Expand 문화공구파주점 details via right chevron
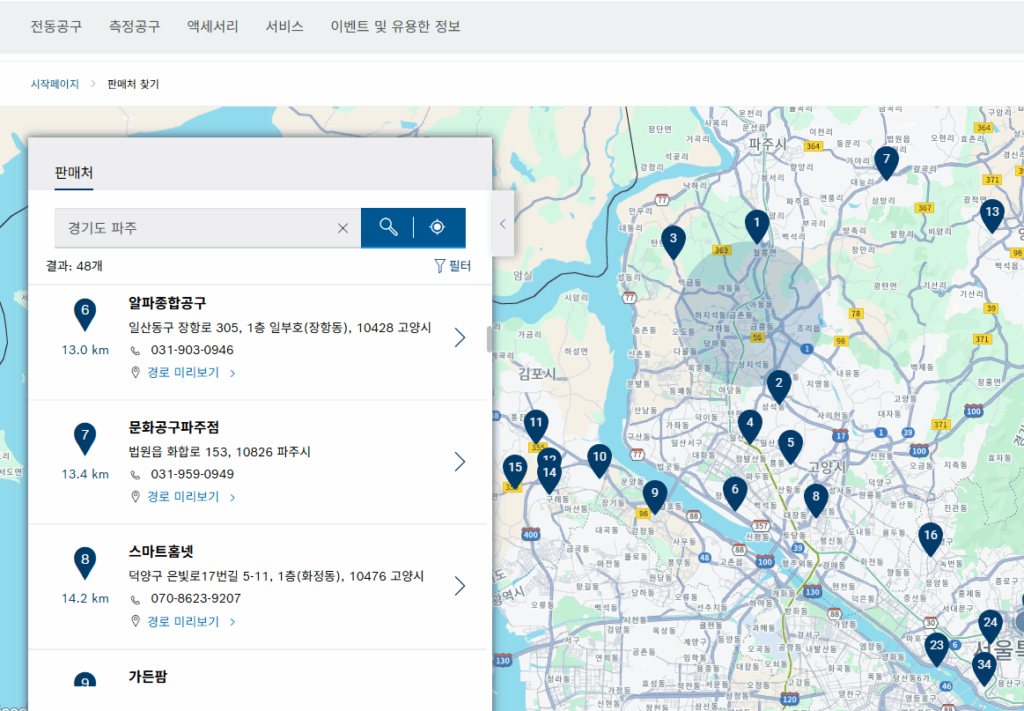Viewport: 1024px width, 711px height. point(460,462)
